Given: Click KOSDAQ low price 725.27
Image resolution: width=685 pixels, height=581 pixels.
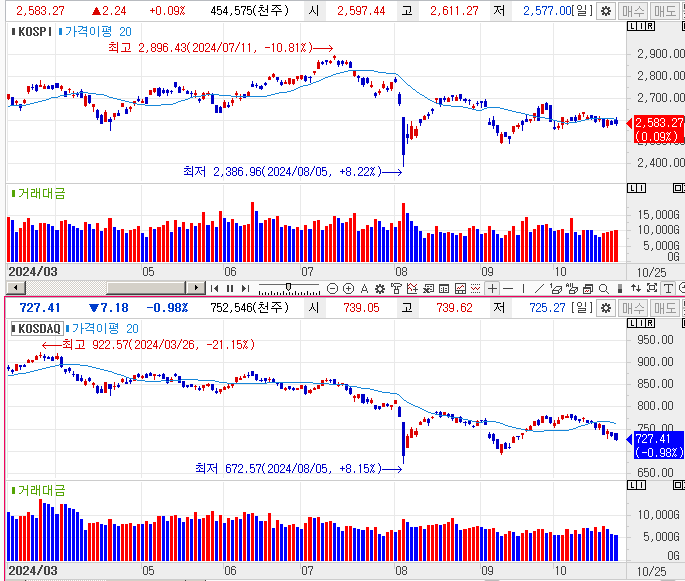Looking at the screenshot, I should pos(547,308).
